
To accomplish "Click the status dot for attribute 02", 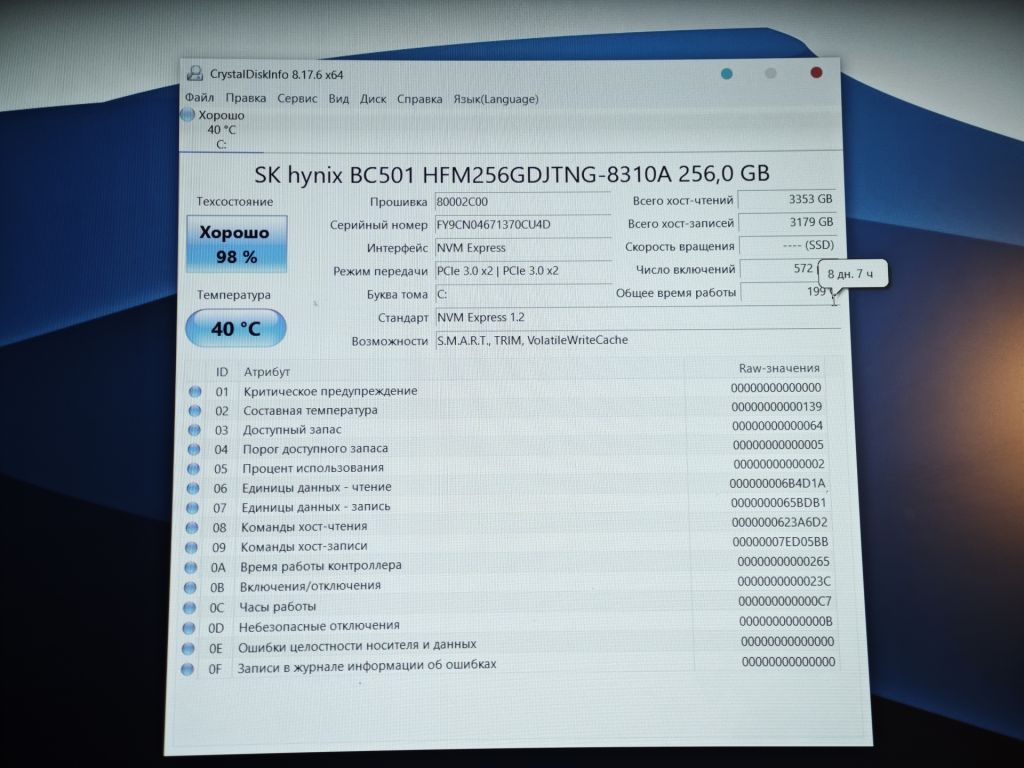I will pos(194,411).
